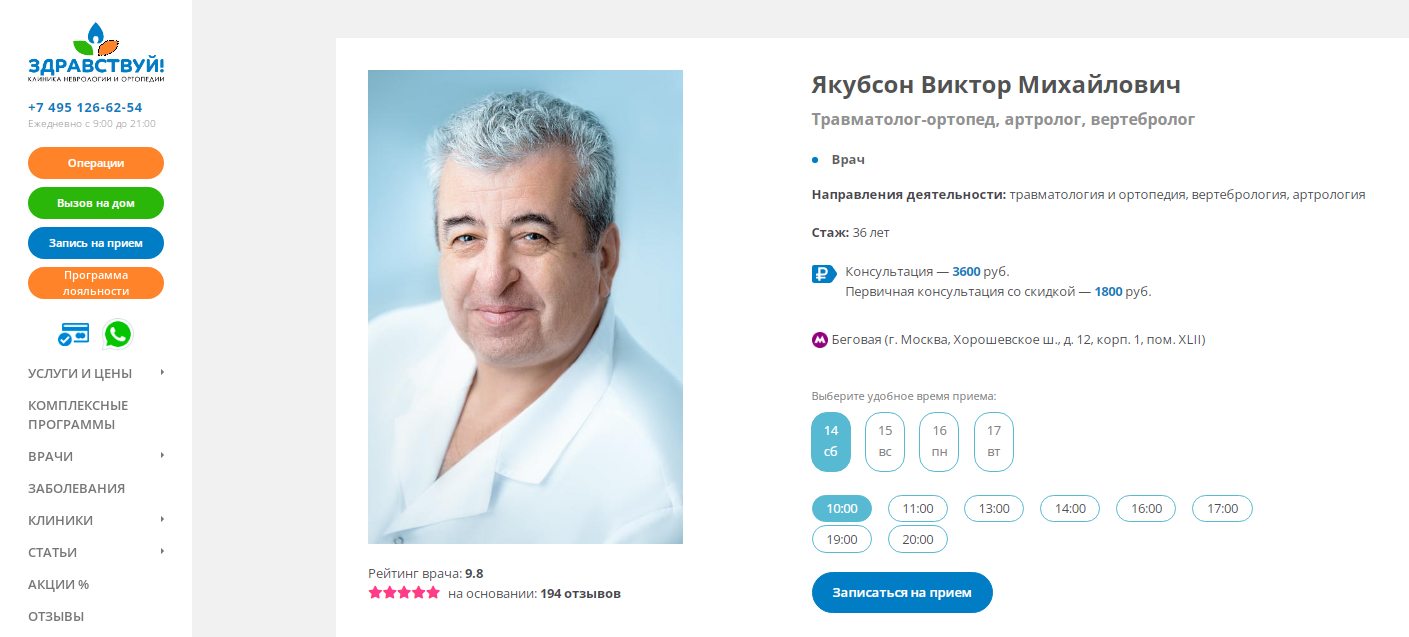Click the online payment card icon
The height and width of the screenshot is (637, 1409).
pos(73,334)
